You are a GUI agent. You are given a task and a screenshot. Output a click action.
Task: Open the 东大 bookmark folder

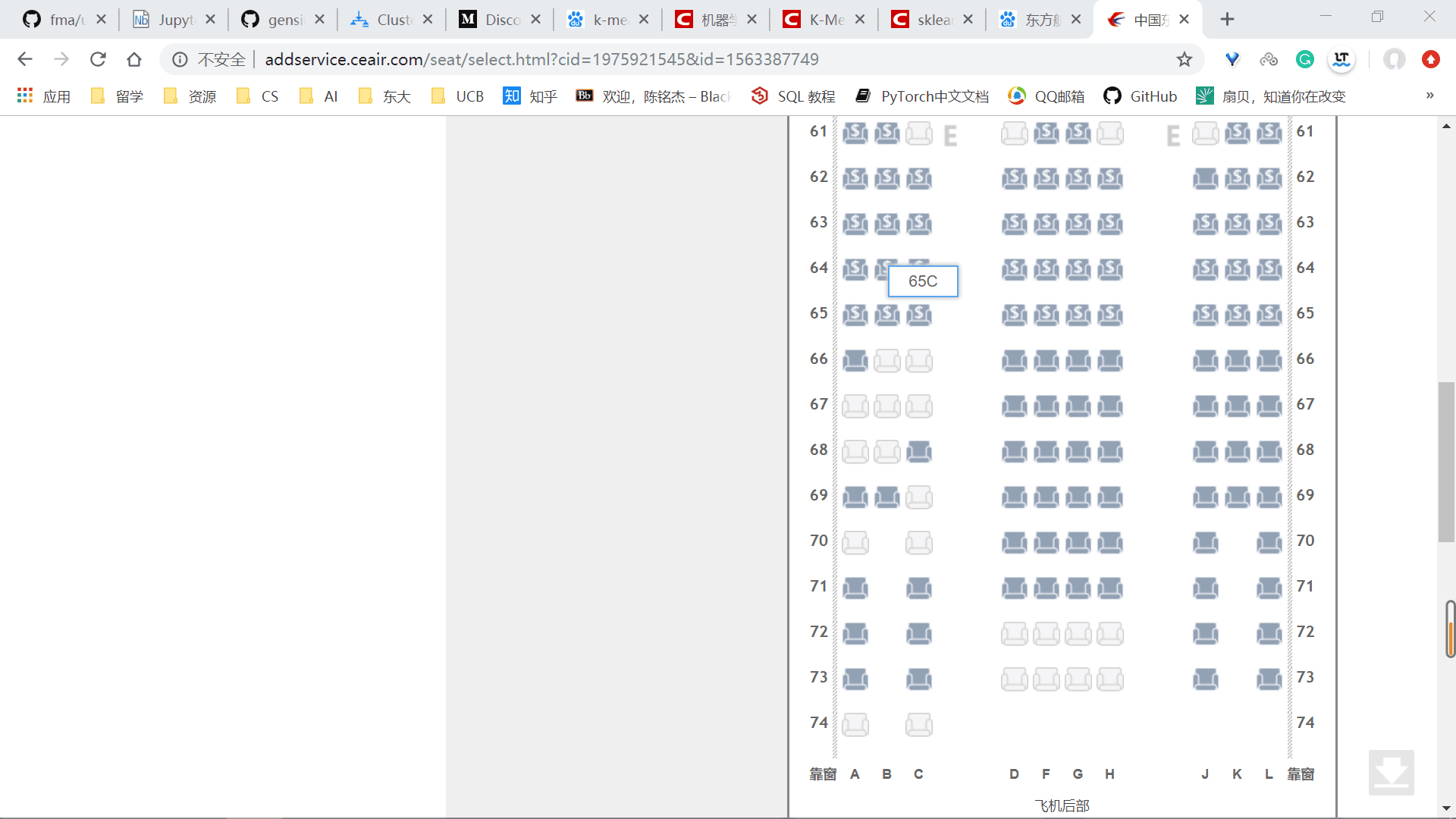tap(384, 96)
